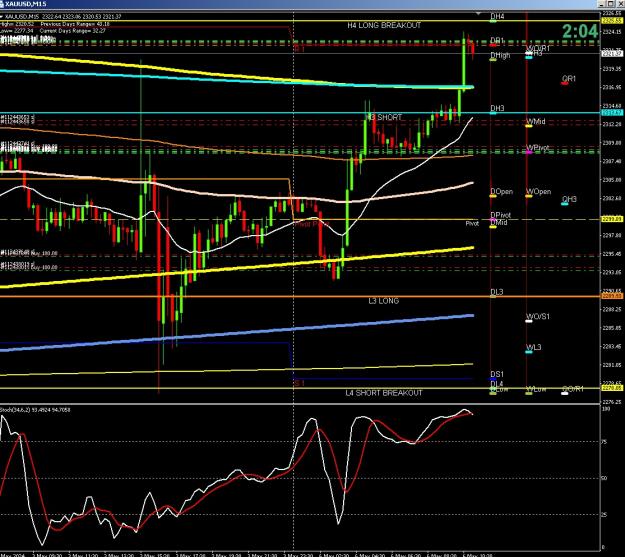Click the WOpen level marker

[539, 192]
